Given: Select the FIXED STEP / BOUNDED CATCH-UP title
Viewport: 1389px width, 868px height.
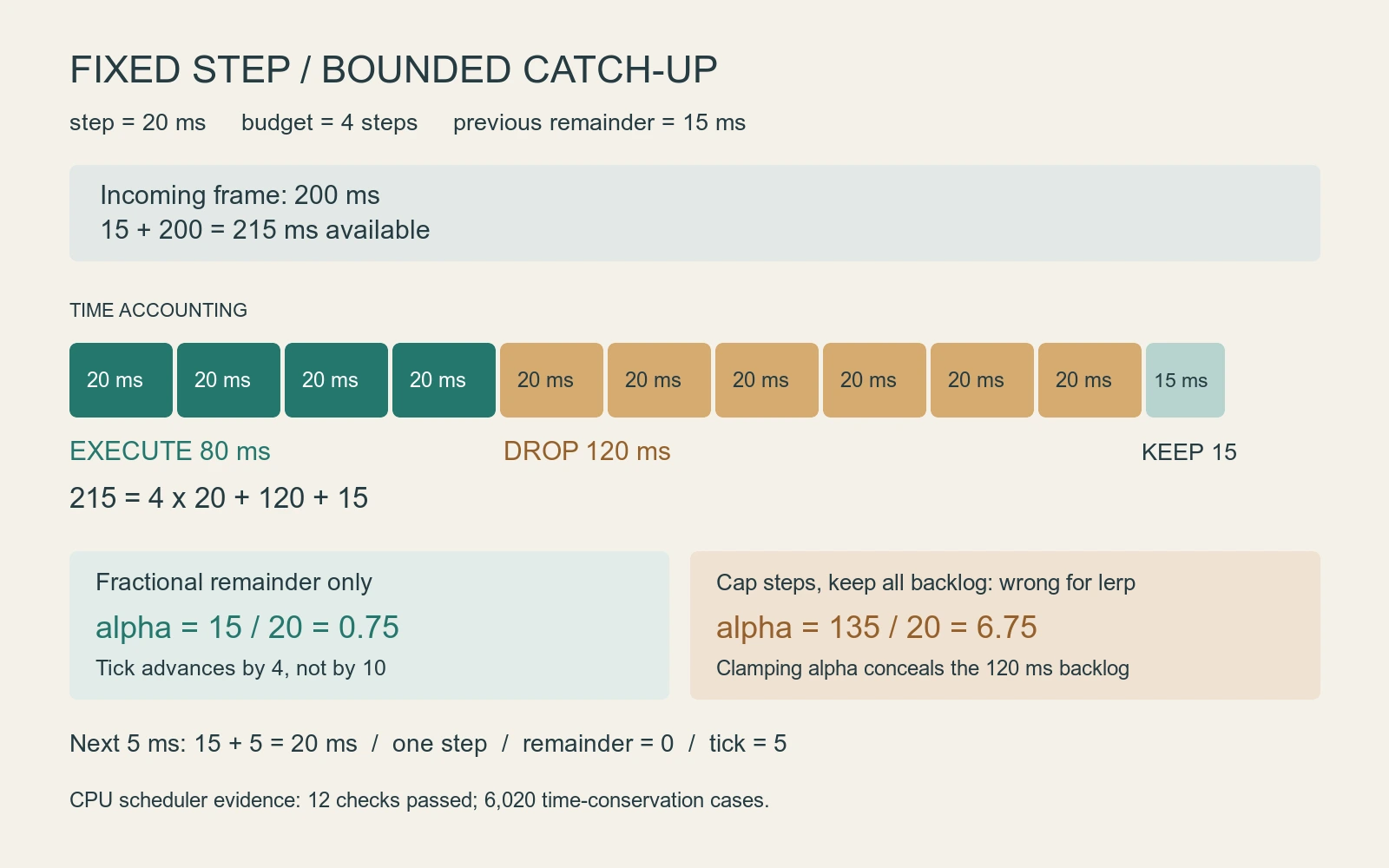Looking at the screenshot, I should 393,70.
